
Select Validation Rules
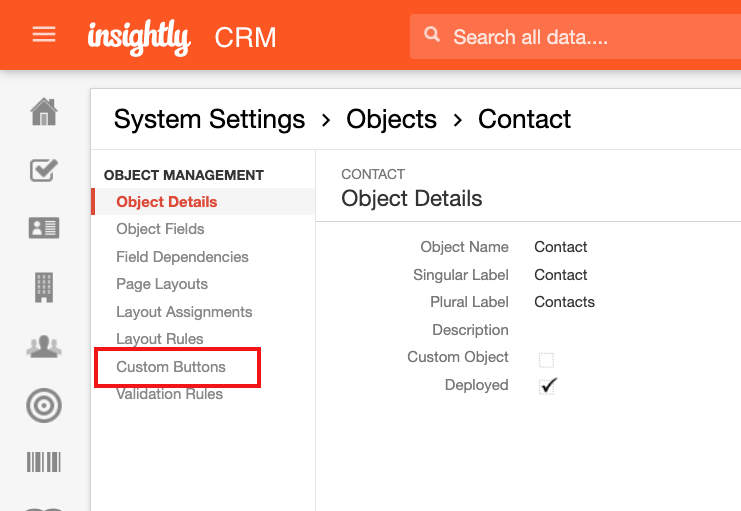(170, 394)
